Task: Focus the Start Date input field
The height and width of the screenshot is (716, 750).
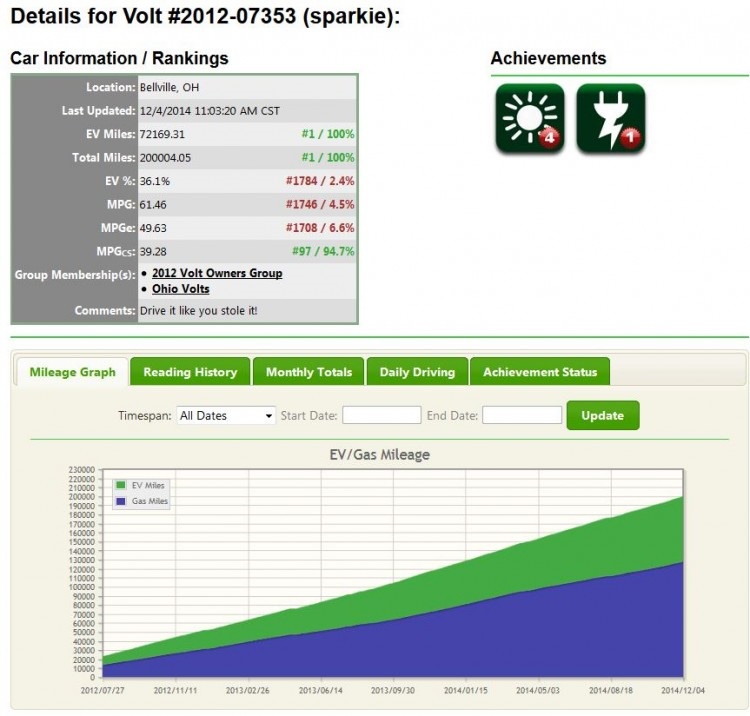Action: [382, 415]
